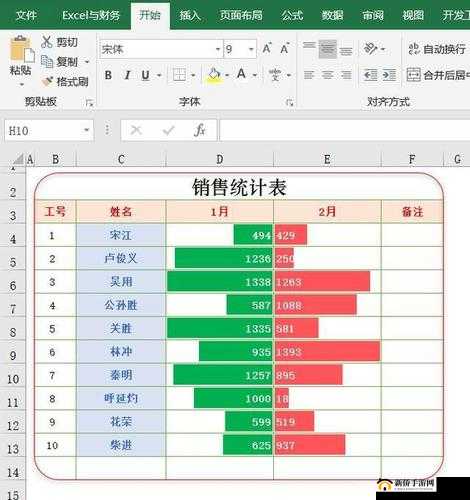Click the Copy icon
This screenshot has width=470, height=500.
point(47,61)
